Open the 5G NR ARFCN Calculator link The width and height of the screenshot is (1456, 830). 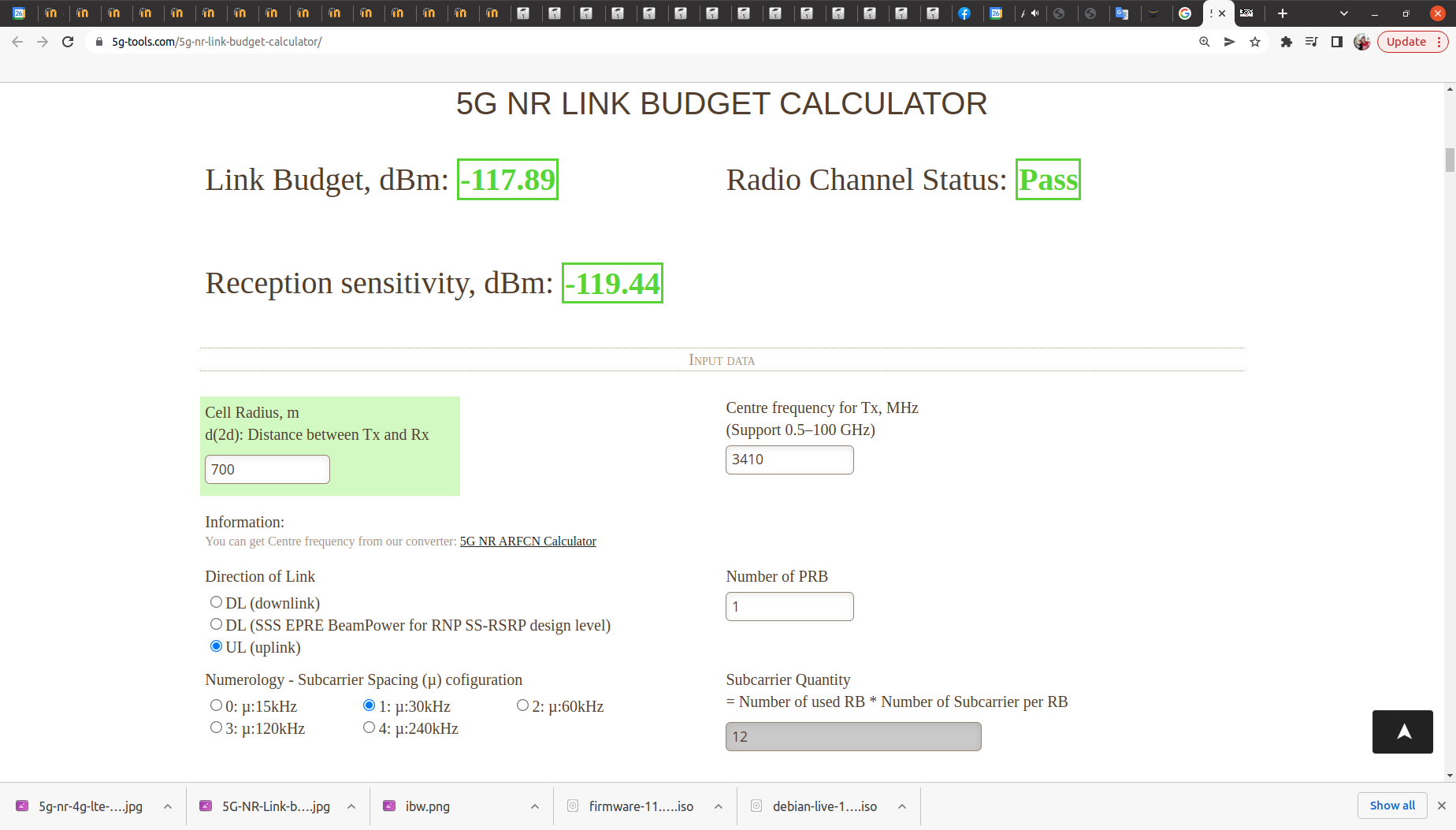click(x=528, y=542)
